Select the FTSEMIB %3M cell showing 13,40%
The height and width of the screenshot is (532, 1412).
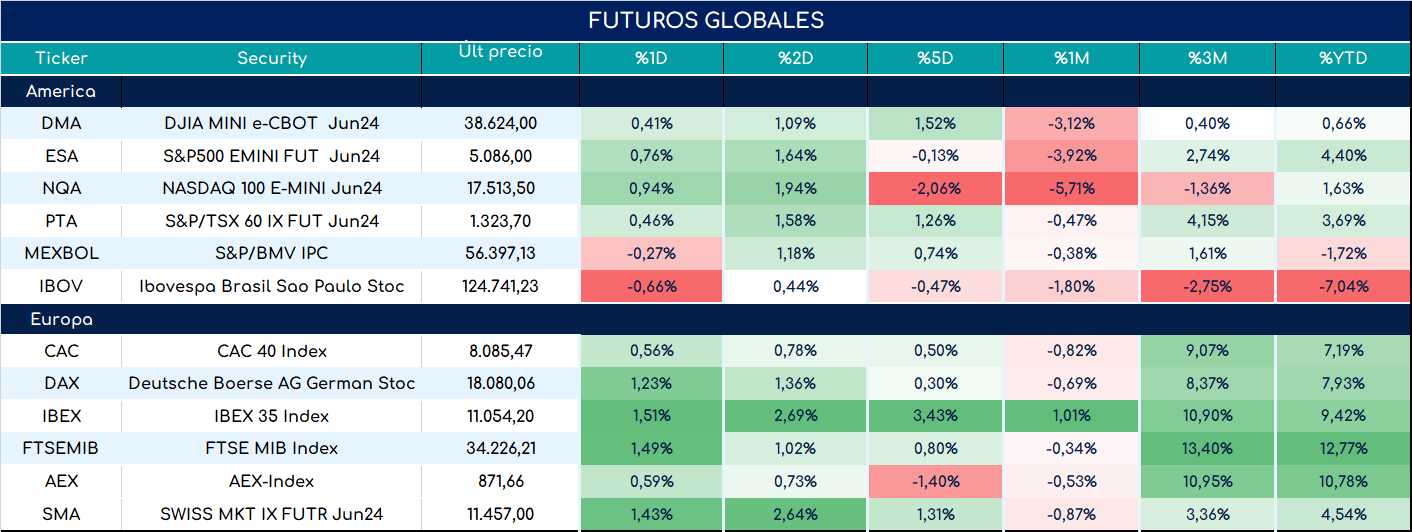pos(1208,448)
